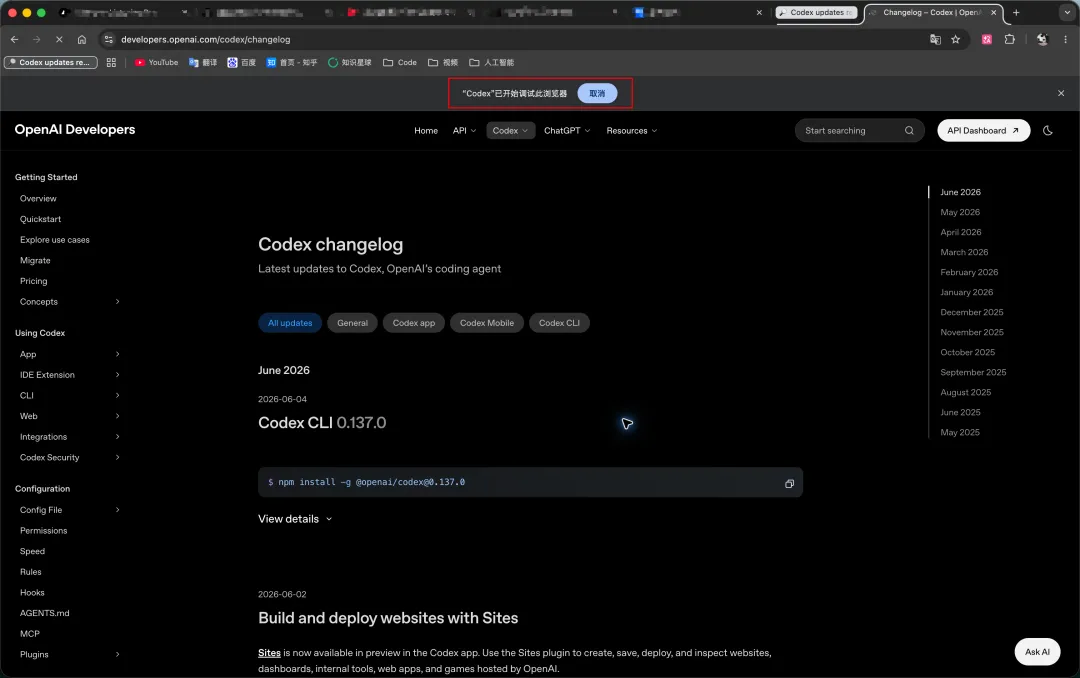This screenshot has width=1080, height=678.
Task: Jump to August 2025 in timeline
Action: pyautogui.click(x=966, y=392)
